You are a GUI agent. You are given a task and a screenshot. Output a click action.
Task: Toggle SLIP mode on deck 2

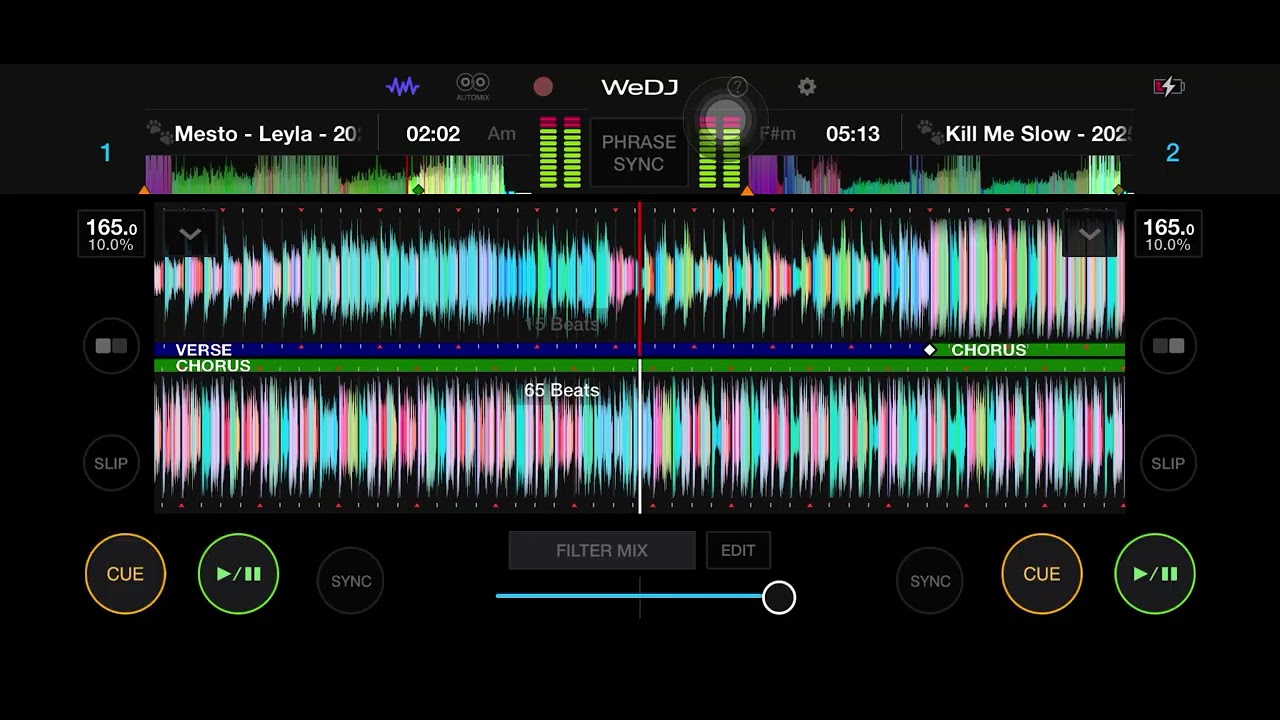point(1168,463)
